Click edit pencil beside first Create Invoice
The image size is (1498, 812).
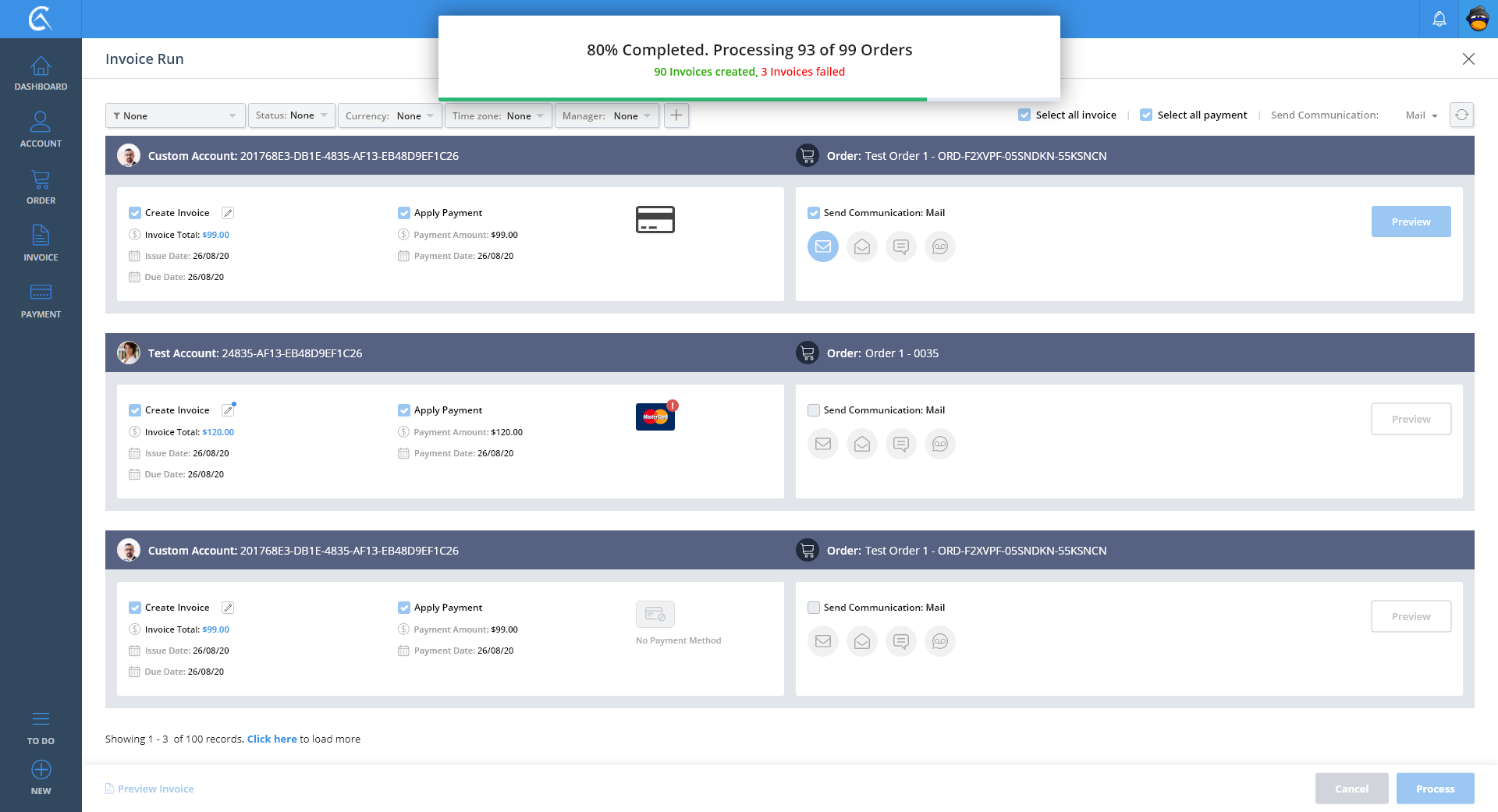tap(228, 213)
